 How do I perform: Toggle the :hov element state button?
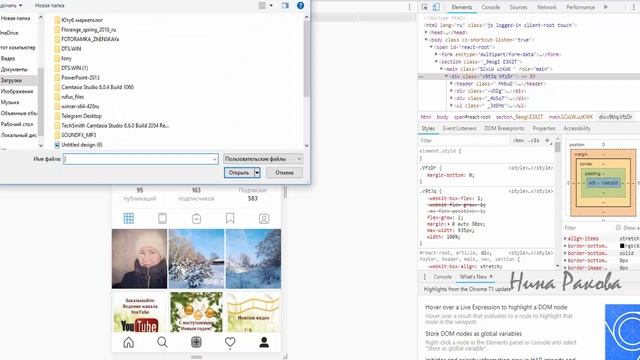pyautogui.click(x=518, y=140)
